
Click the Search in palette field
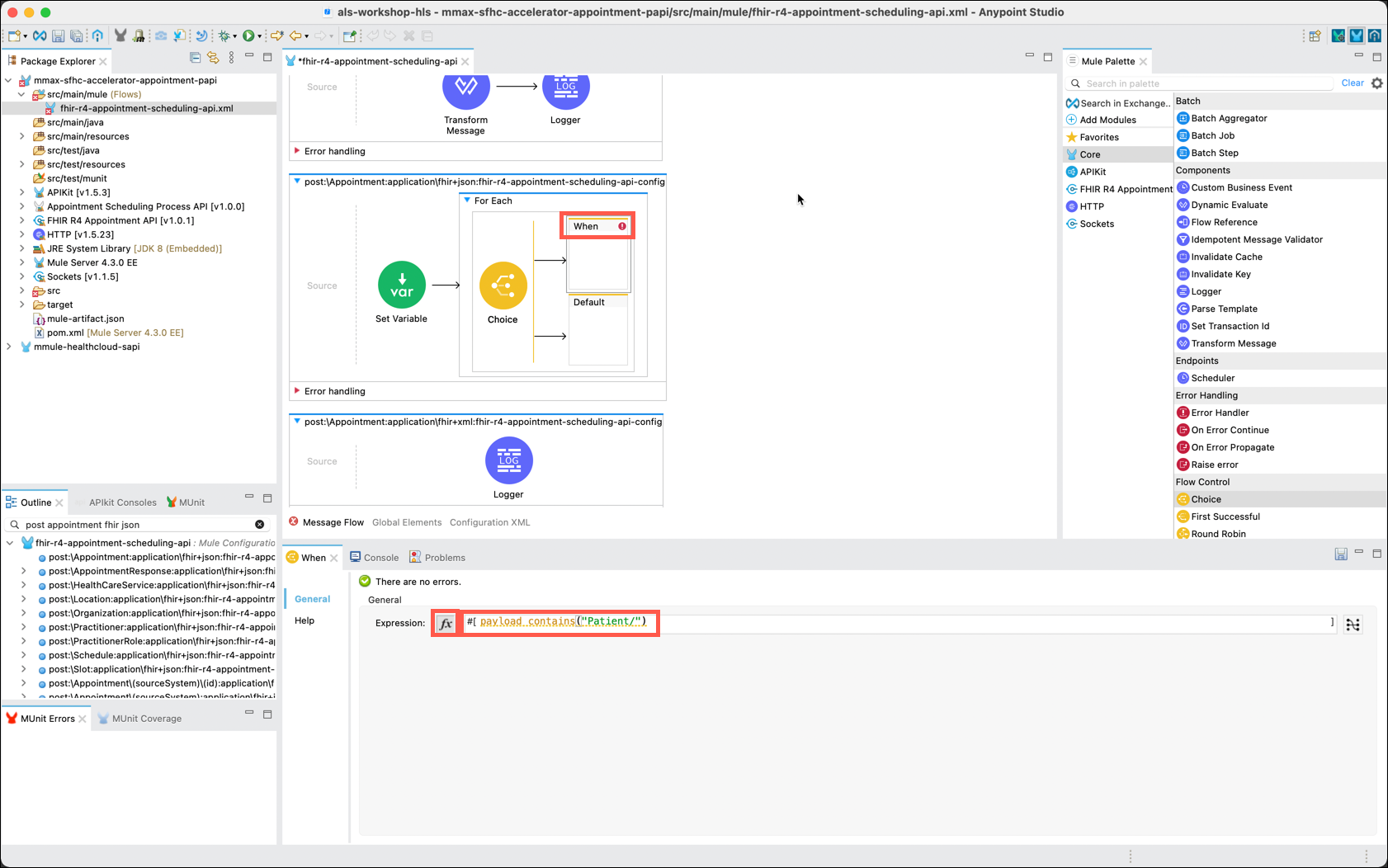[1201, 83]
